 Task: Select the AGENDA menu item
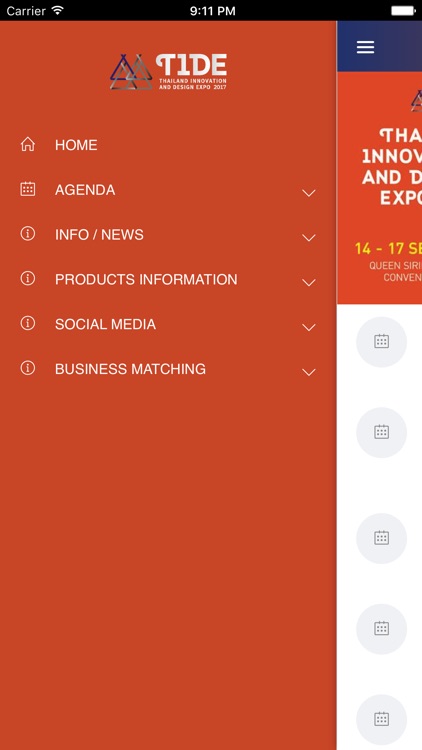[x=85, y=190]
